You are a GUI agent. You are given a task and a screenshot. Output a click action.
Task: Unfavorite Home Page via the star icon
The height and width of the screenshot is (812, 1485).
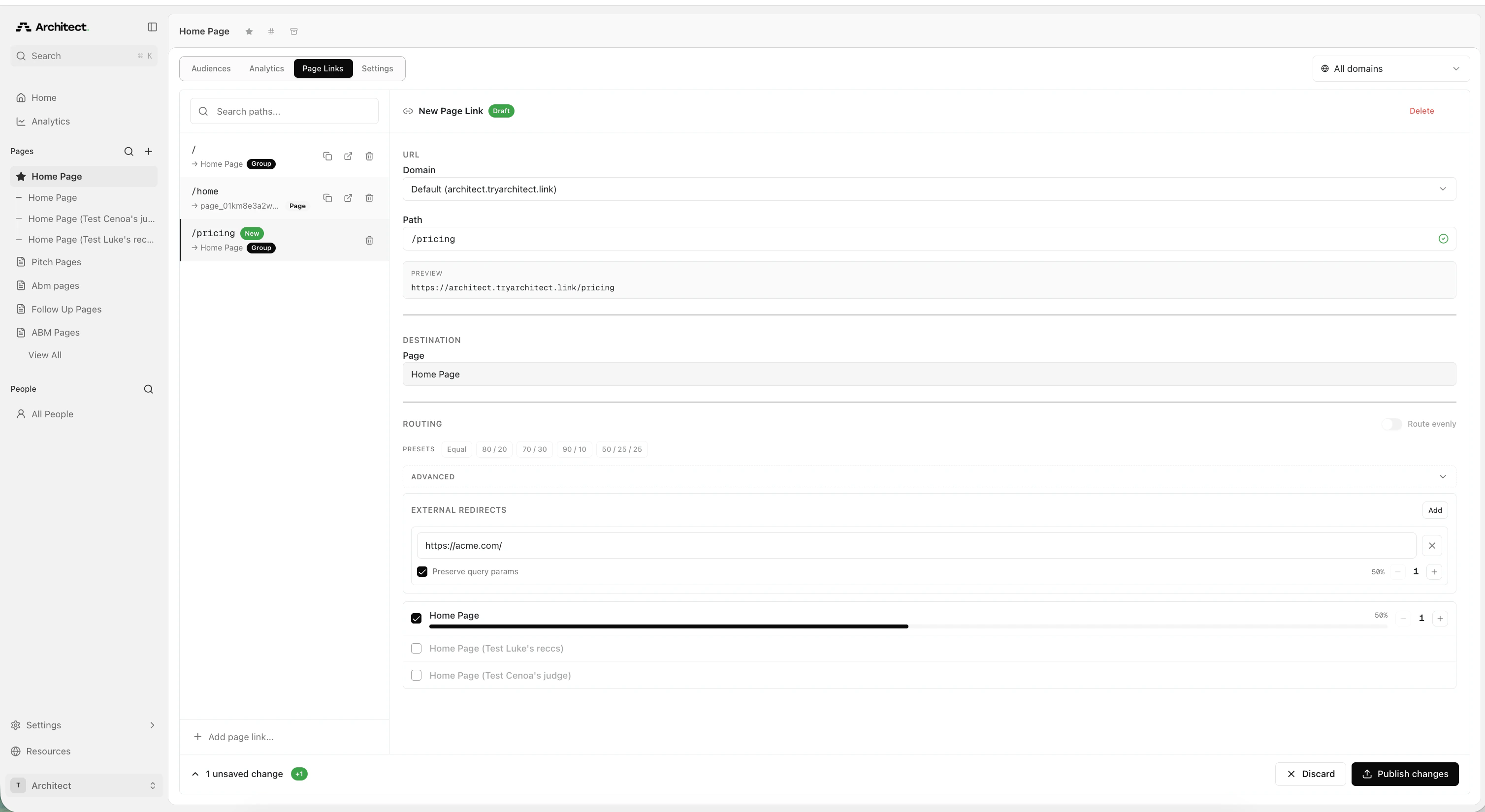(x=249, y=31)
